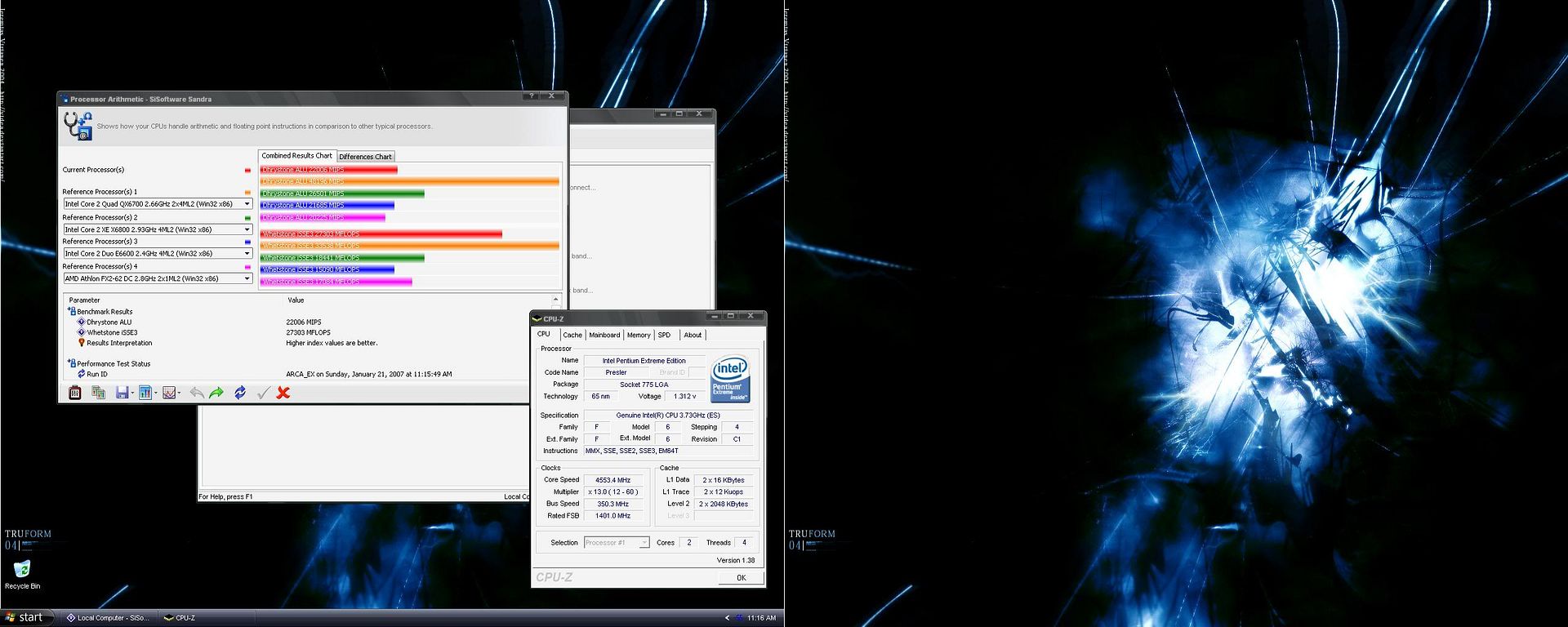Open the Recycle Bin desktop icon
The image size is (1568, 627).
[x=22, y=574]
